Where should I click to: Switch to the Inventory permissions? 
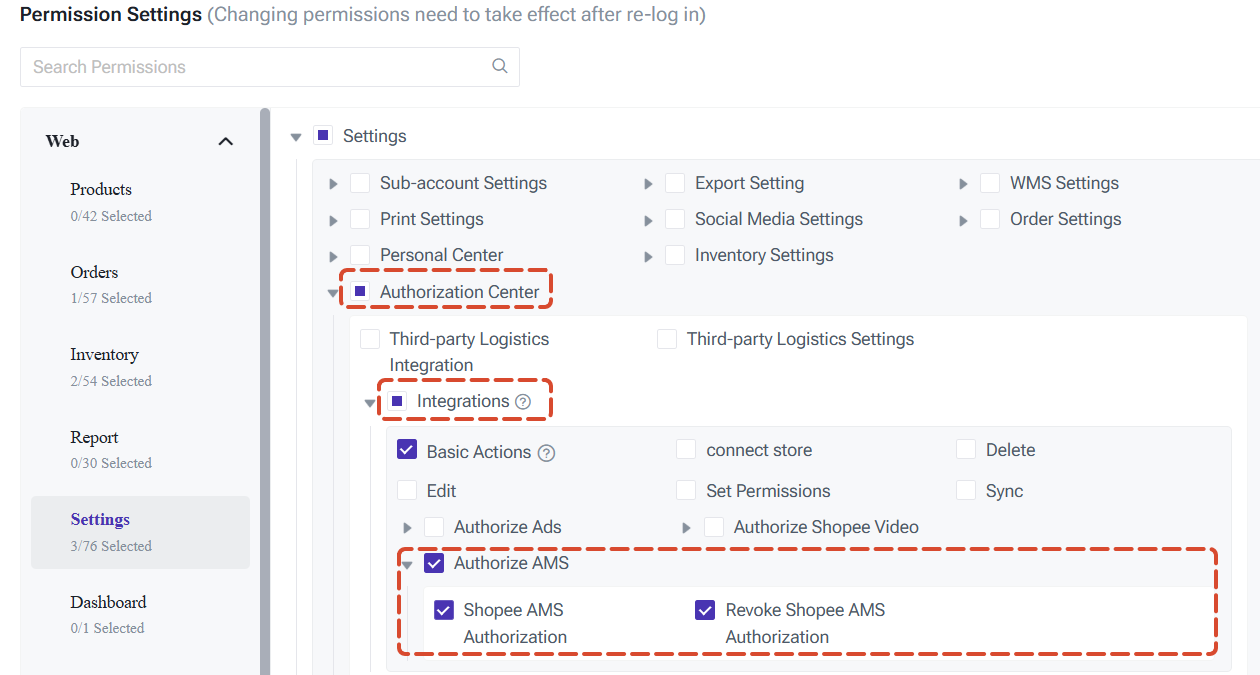(x=111, y=367)
